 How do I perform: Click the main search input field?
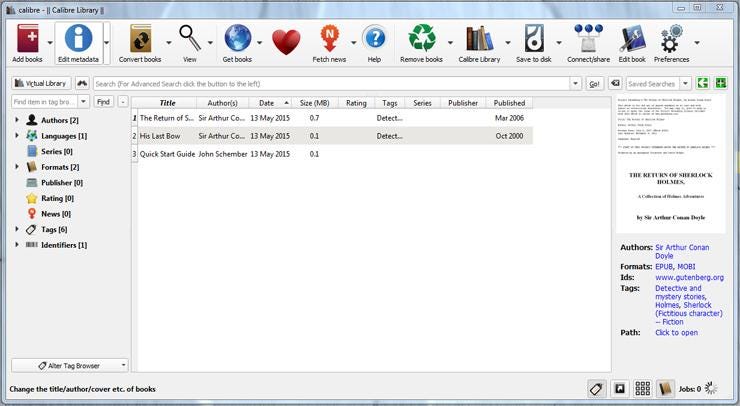pos(332,84)
